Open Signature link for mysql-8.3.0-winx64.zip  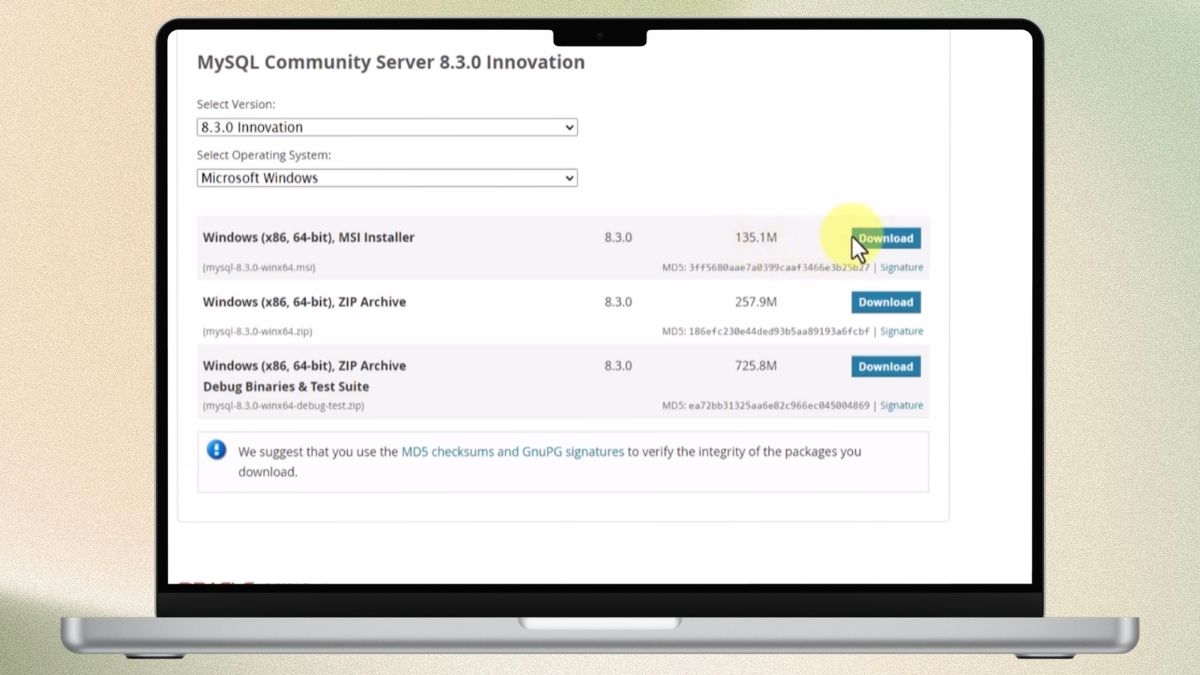(x=901, y=331)
